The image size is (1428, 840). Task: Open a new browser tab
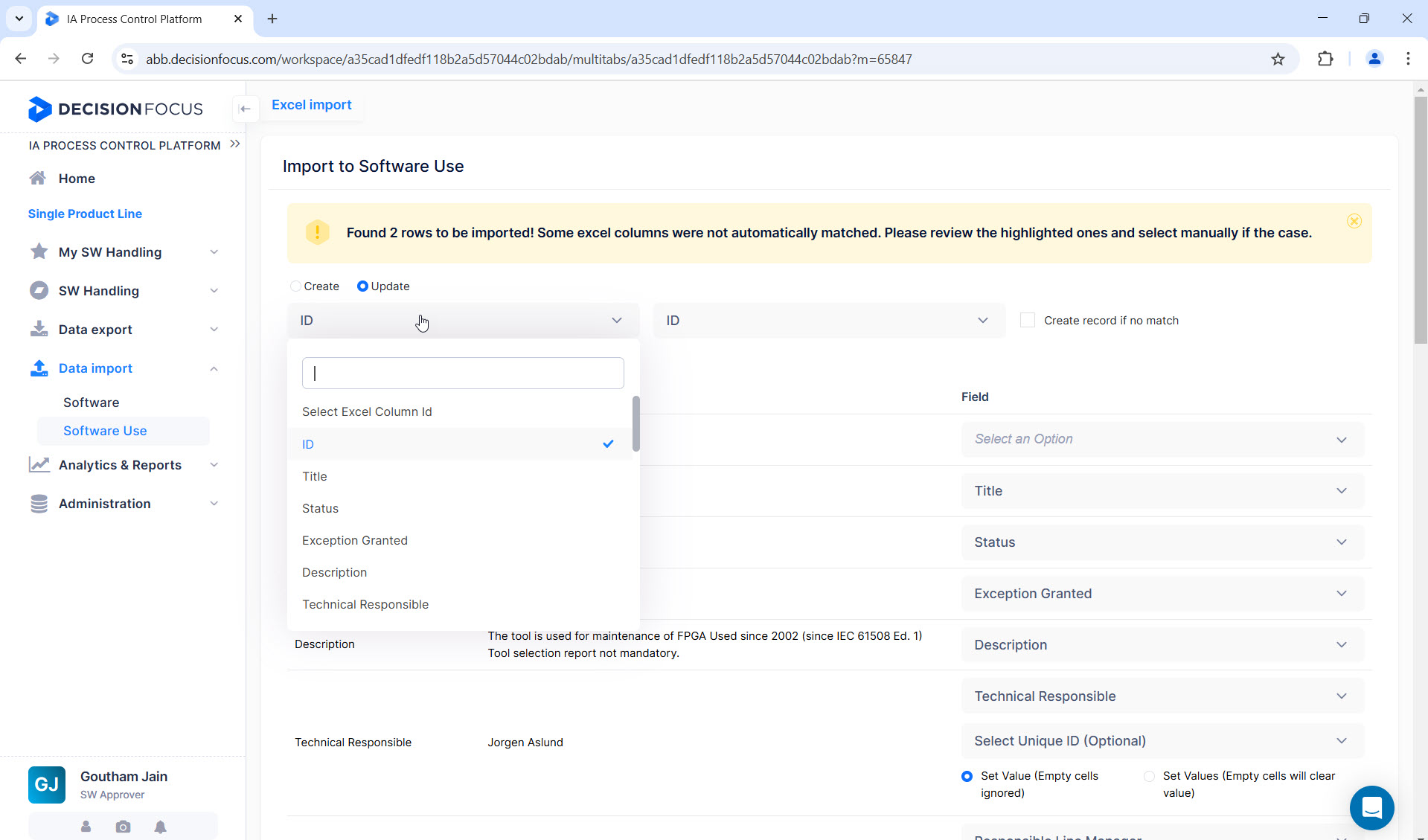pos(272,19)
